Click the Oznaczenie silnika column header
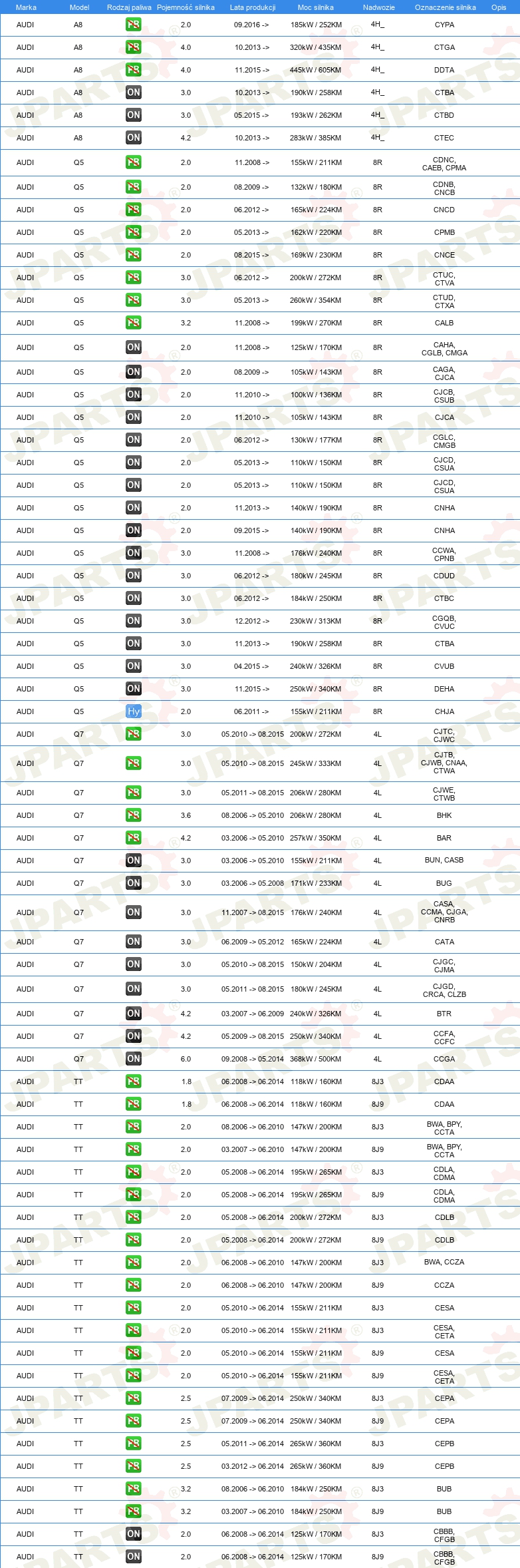The image size is (520, 1568). (446, 7)
